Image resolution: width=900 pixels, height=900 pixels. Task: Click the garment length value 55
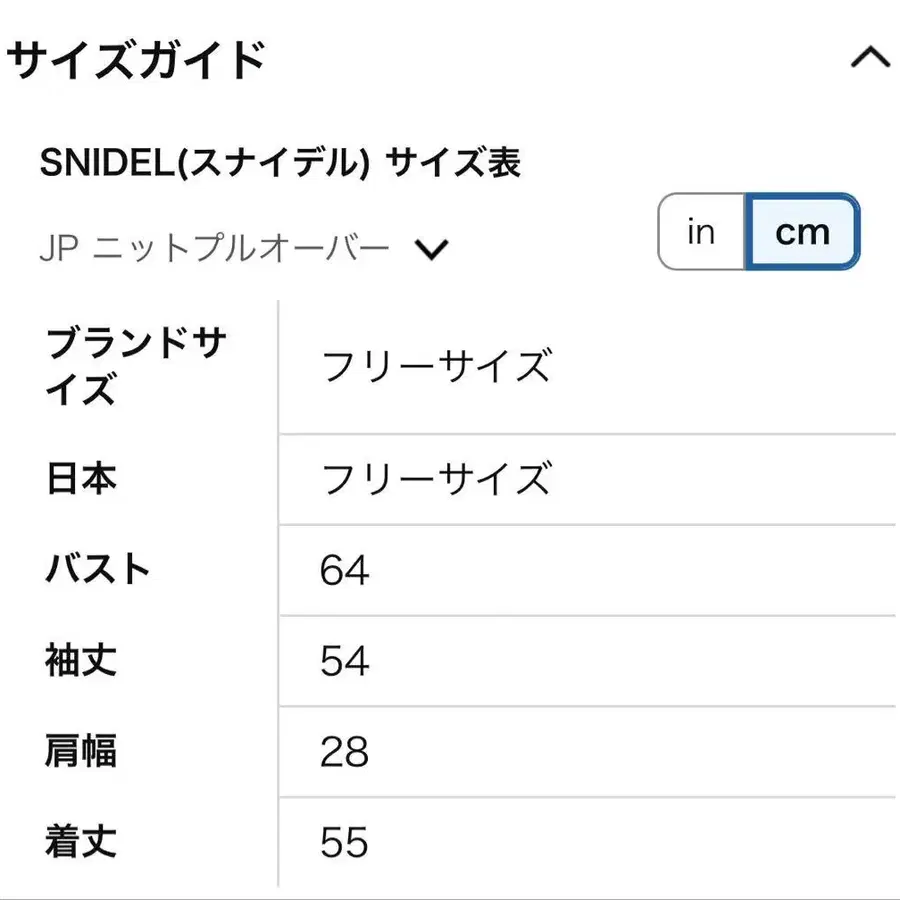point(345,843)
